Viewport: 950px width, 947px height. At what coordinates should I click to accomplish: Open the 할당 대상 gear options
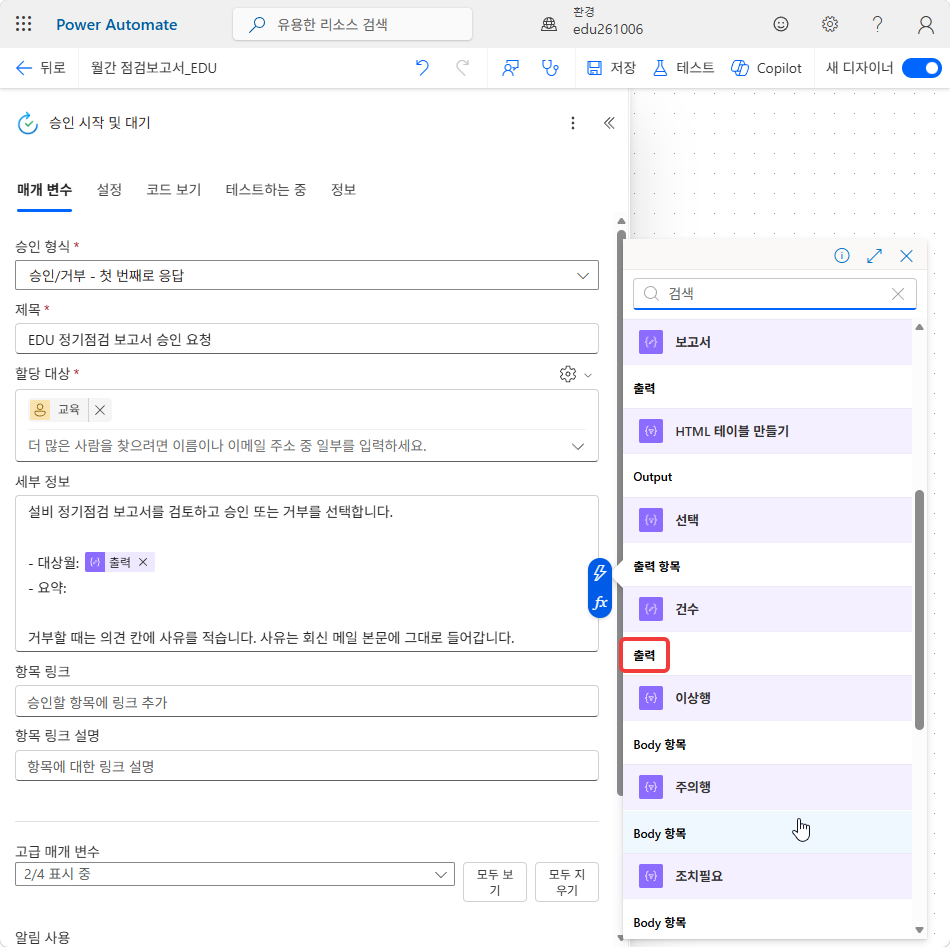[575, 374]
